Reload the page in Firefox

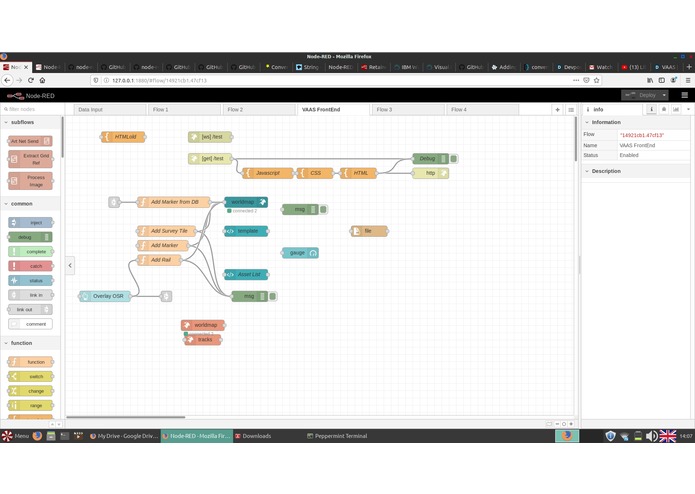click(31, 80)
